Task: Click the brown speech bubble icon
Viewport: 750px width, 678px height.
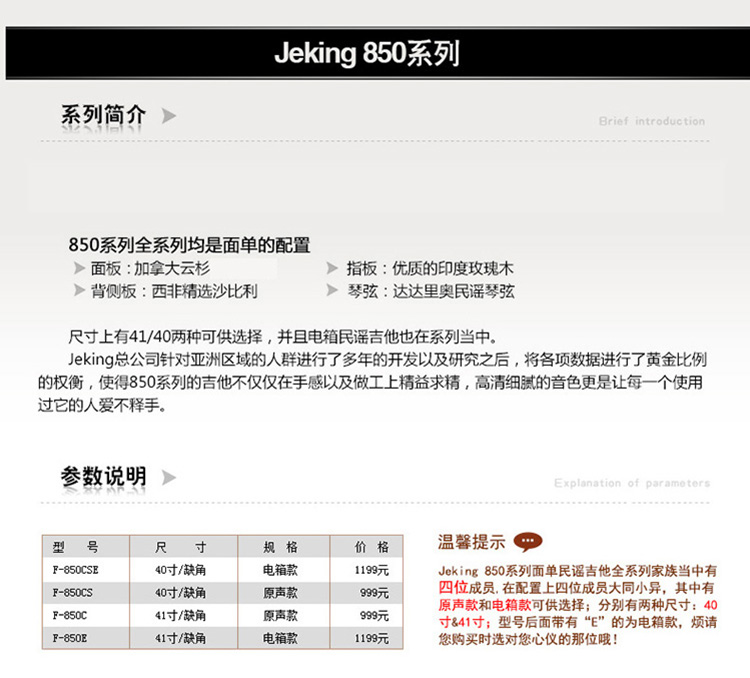Action: [528, 542]
